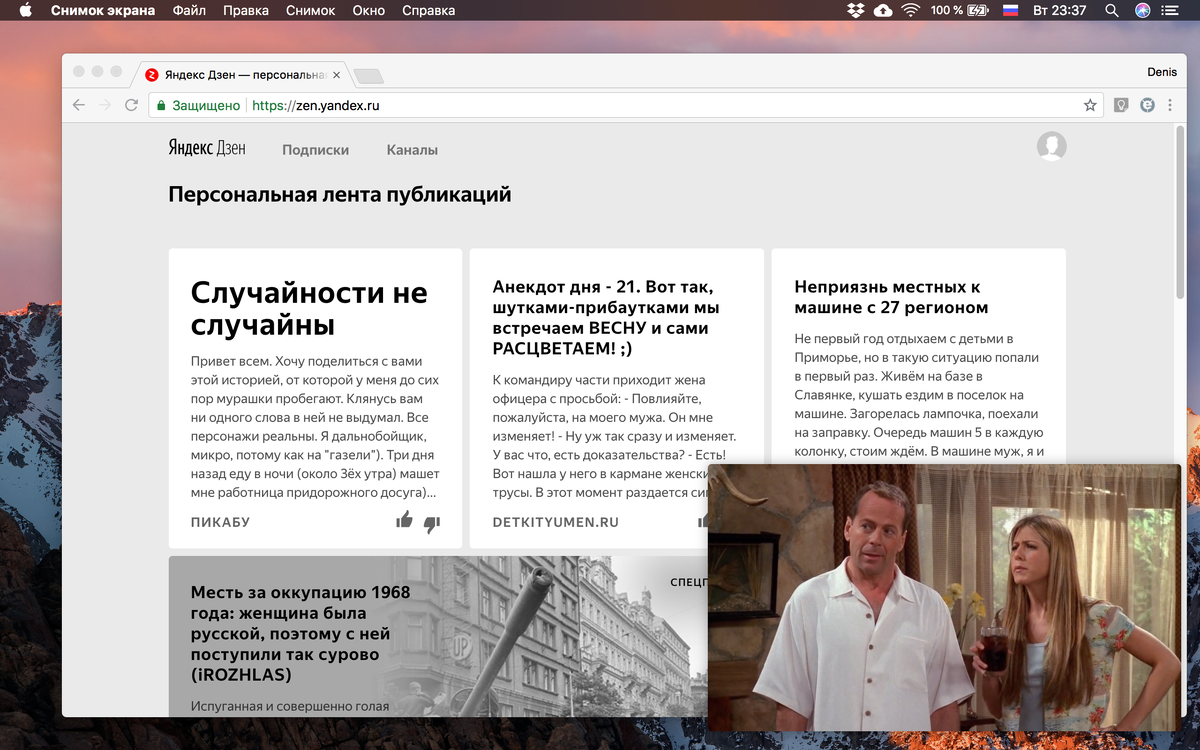The width and height of the screenshot is (1200, 750).
Task: Switch input source via Russian flag icon
Action: 1010,10
